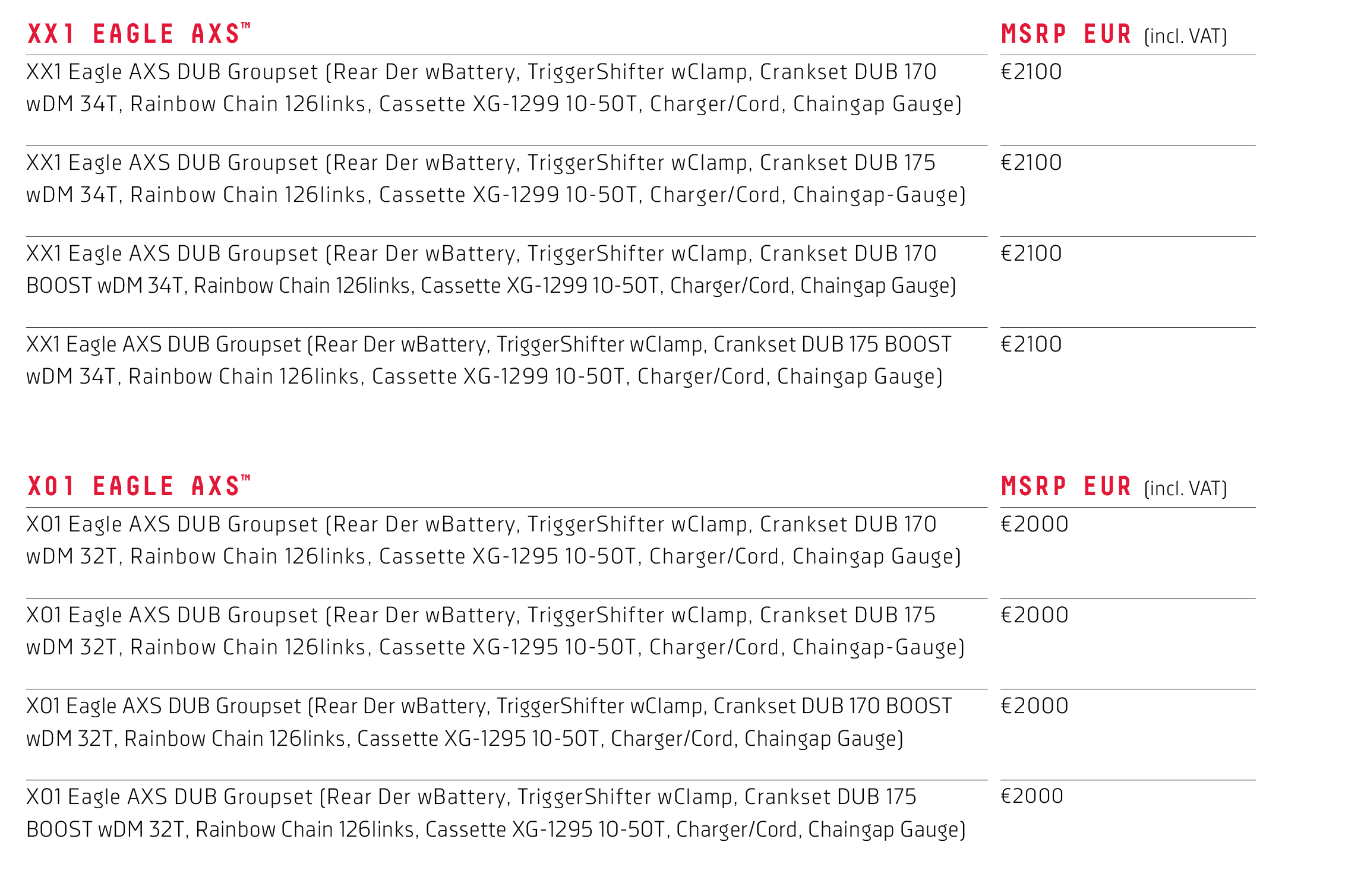
Task: Select X01 groupset description with DUB 170 non-Boost crankset
Action: [493, 540]
